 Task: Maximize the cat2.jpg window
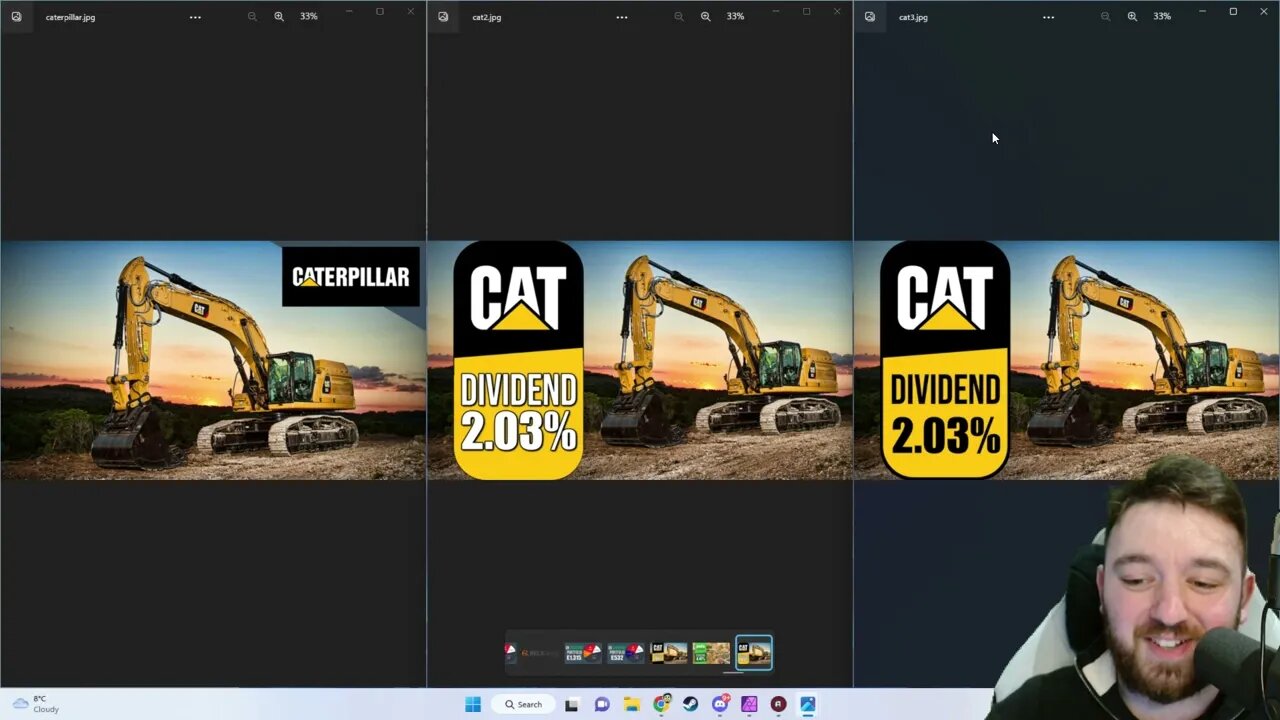tap(806, 11)
